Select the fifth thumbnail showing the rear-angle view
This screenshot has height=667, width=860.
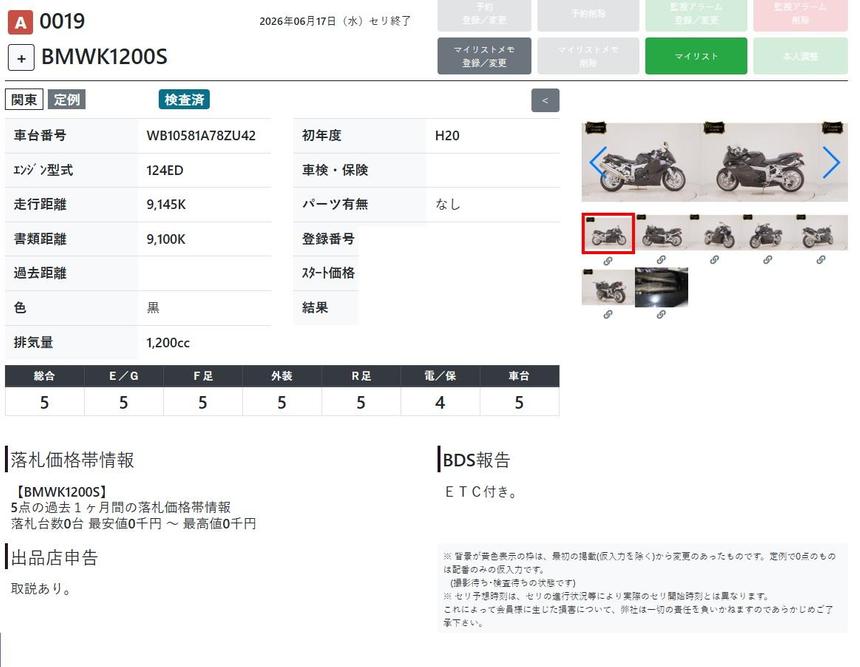[x=821, y=233]
